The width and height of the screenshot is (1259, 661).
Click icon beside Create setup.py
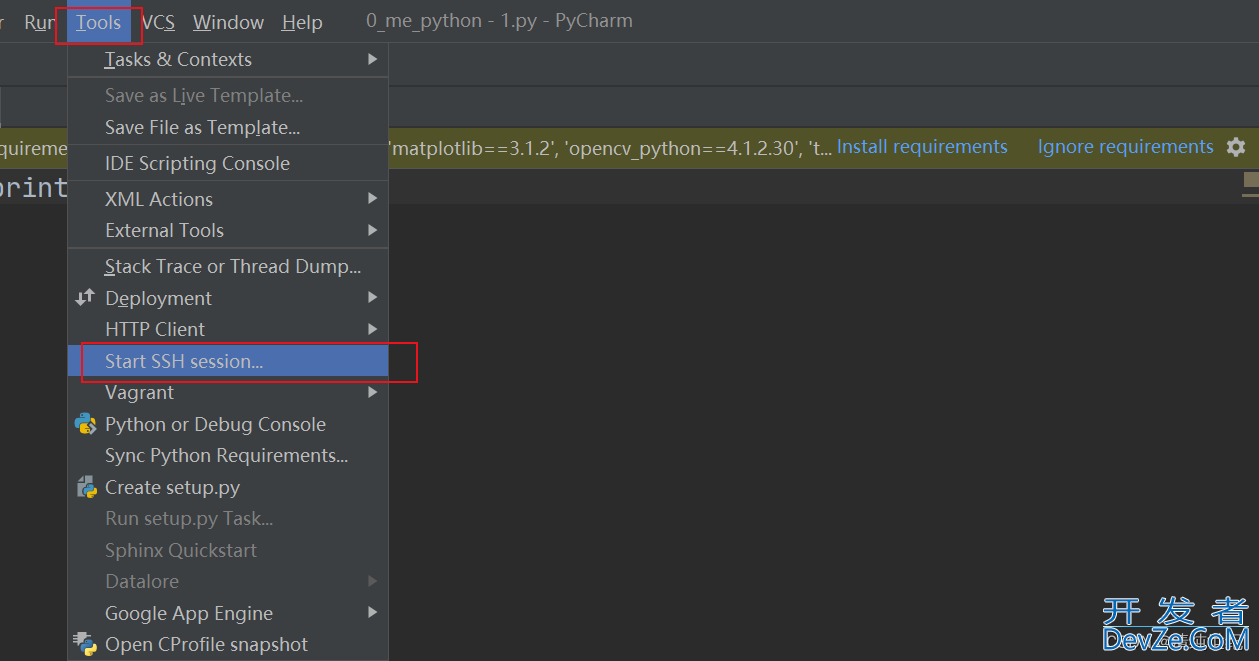point(85,487)
